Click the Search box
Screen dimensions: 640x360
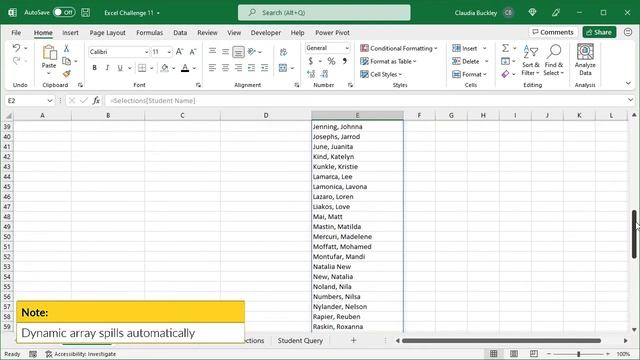tap(324, 13)
